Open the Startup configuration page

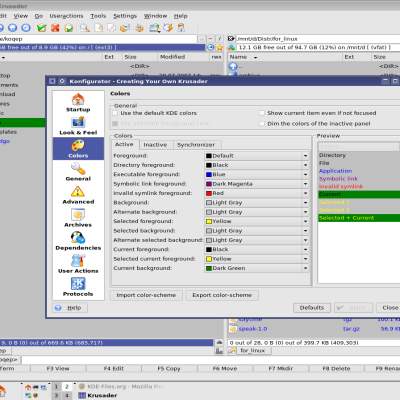tap(78, 103)
